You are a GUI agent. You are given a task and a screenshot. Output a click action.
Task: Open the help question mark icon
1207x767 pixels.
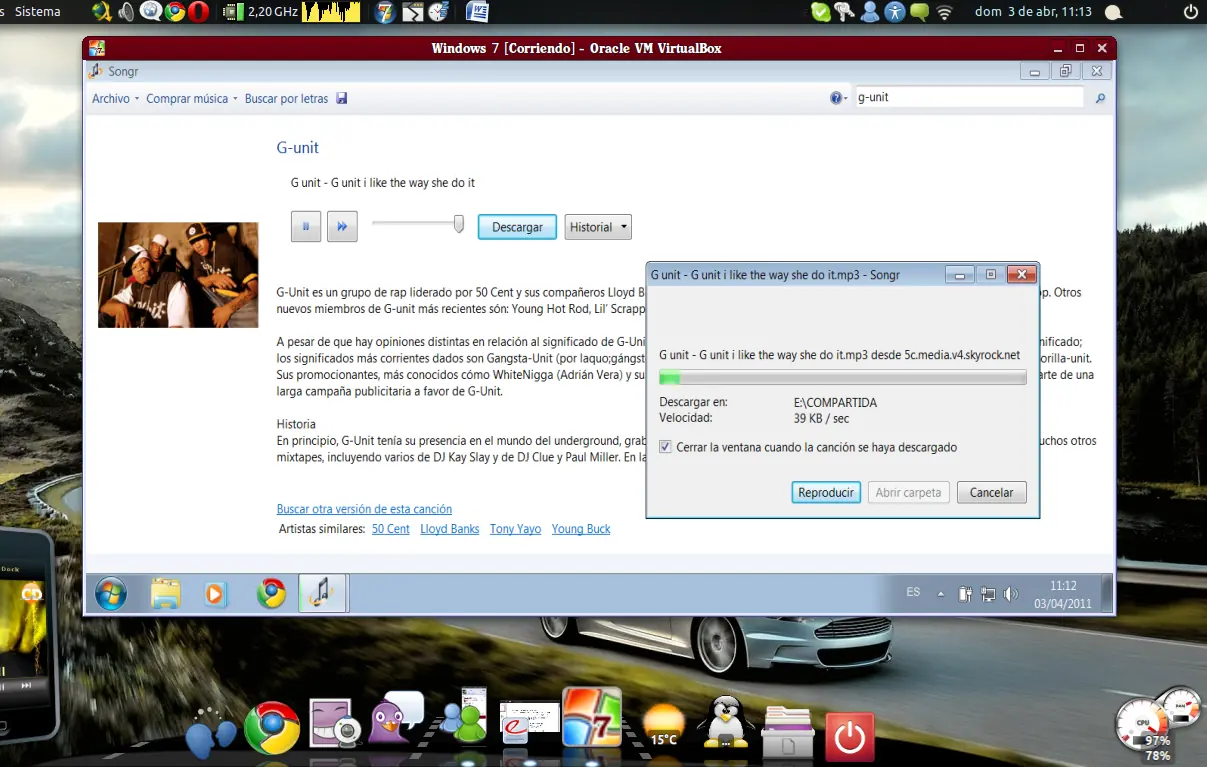click(x=836, y=98)
